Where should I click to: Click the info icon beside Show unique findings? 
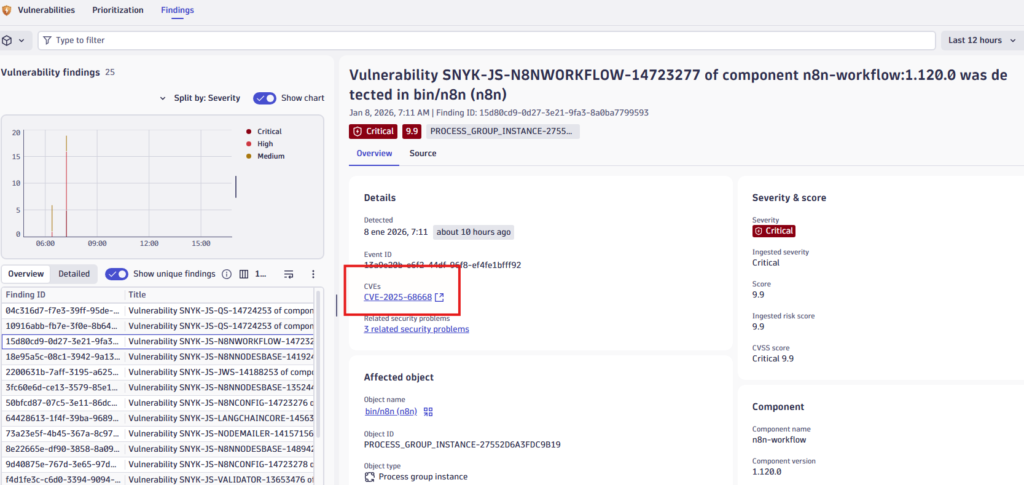[x=226, y=274]
